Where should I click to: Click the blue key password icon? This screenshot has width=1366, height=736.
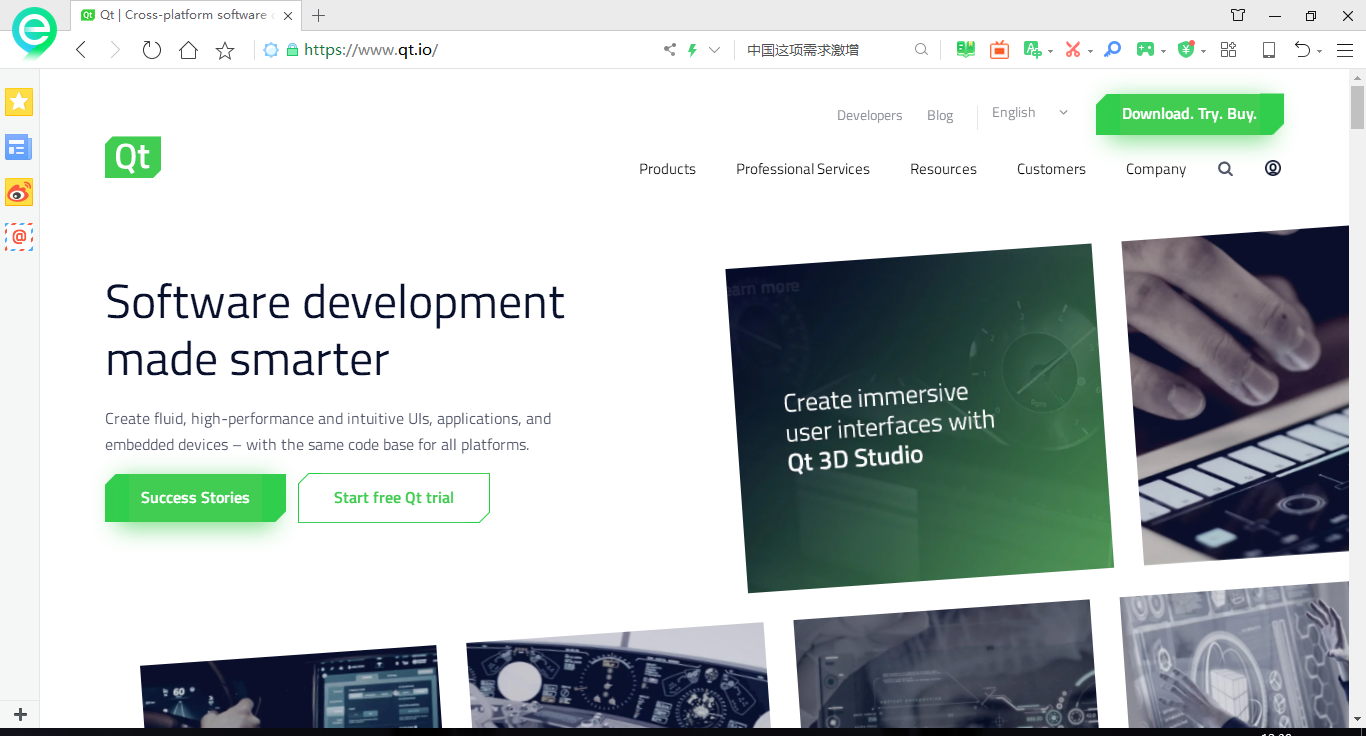(x=1112, y=50)
